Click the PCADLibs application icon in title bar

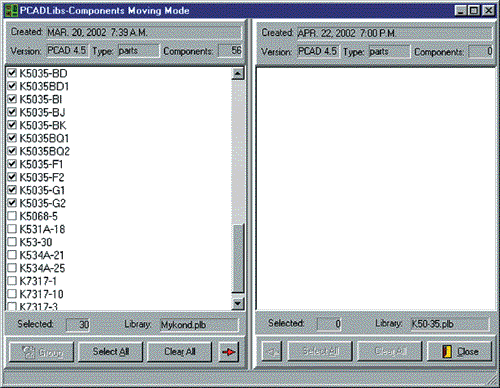(11, 10)
